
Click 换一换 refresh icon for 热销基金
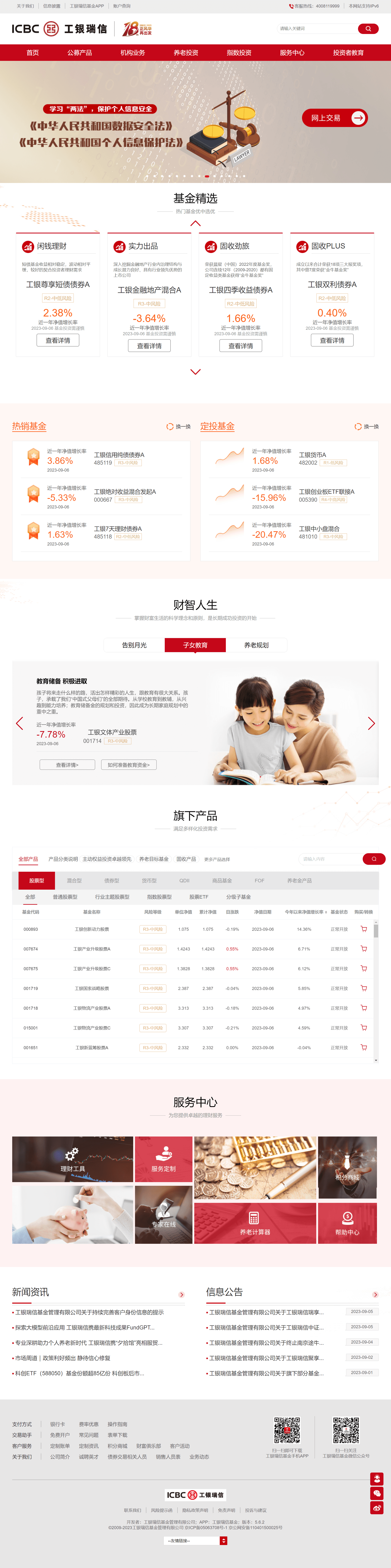(170, 427)
